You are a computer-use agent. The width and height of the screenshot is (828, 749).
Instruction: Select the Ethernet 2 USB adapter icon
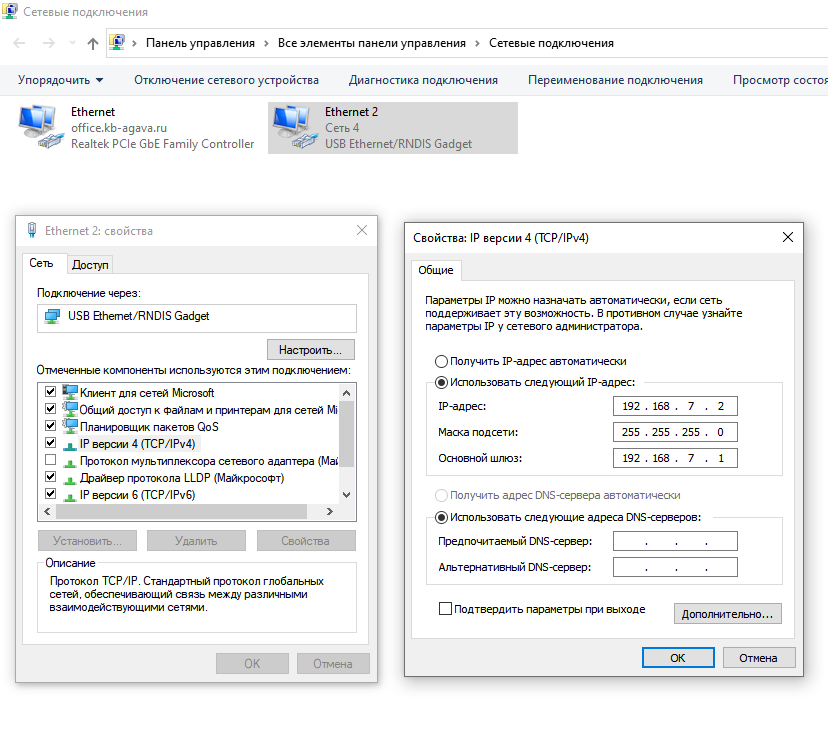pos(294,127)
